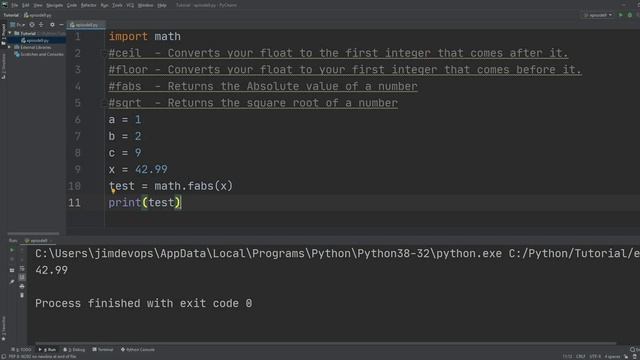Click the collapse all icon in Project panel

(41, 25)
